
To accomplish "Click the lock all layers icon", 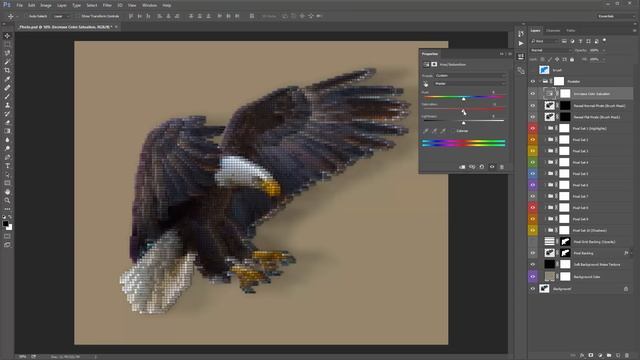I will (x=572, y=60).
